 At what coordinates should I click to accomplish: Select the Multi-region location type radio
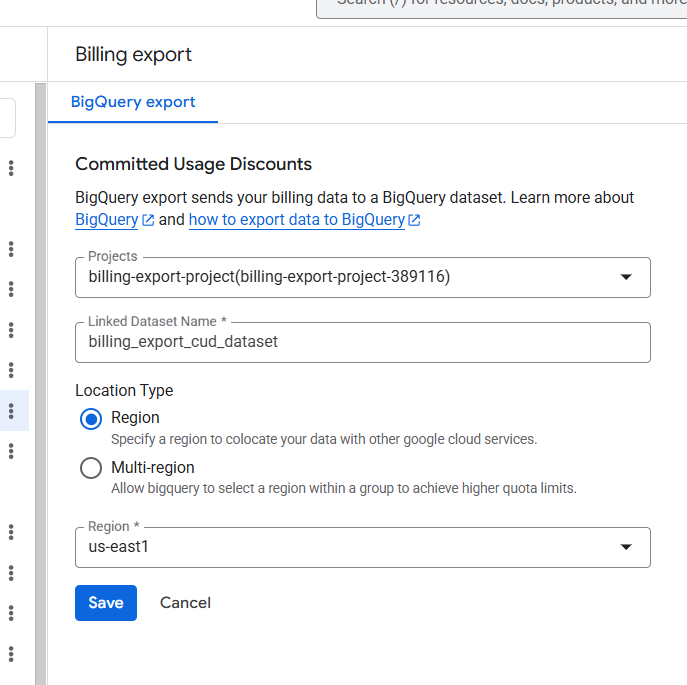(x=91, y=468)
